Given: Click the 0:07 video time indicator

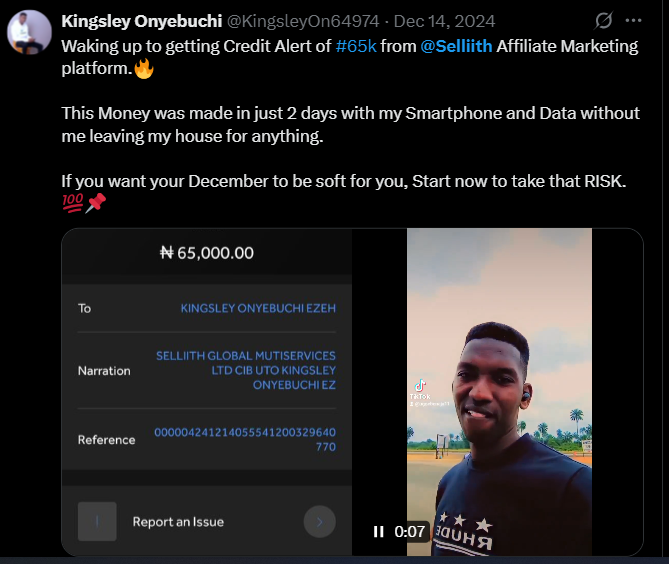Looking at the screenshot, I should coord(410,532).
